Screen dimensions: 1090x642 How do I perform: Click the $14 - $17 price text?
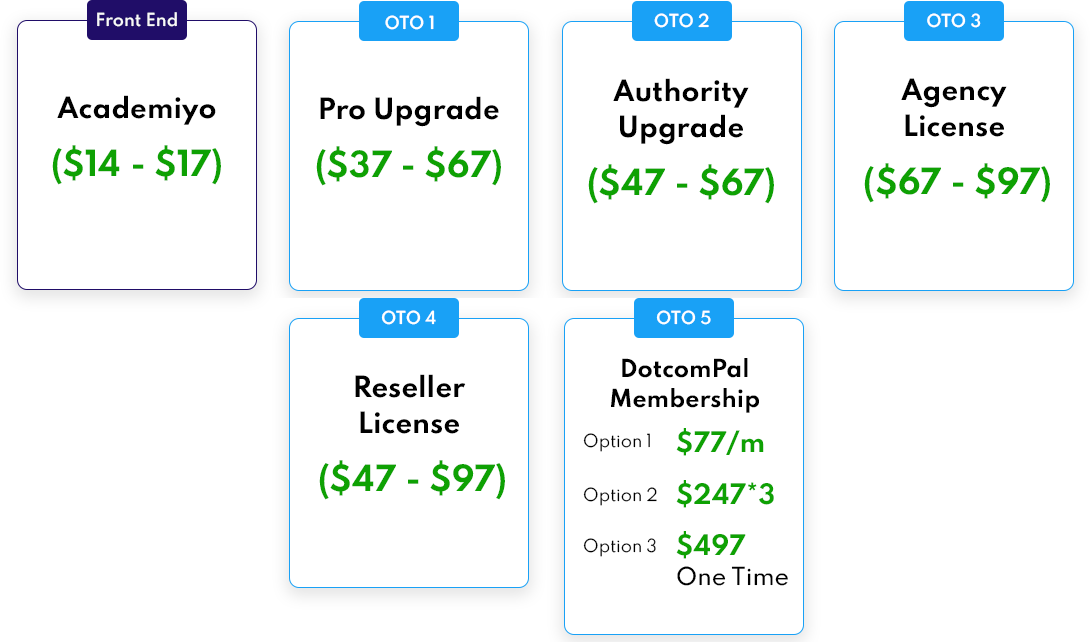(x=137, y=165)
